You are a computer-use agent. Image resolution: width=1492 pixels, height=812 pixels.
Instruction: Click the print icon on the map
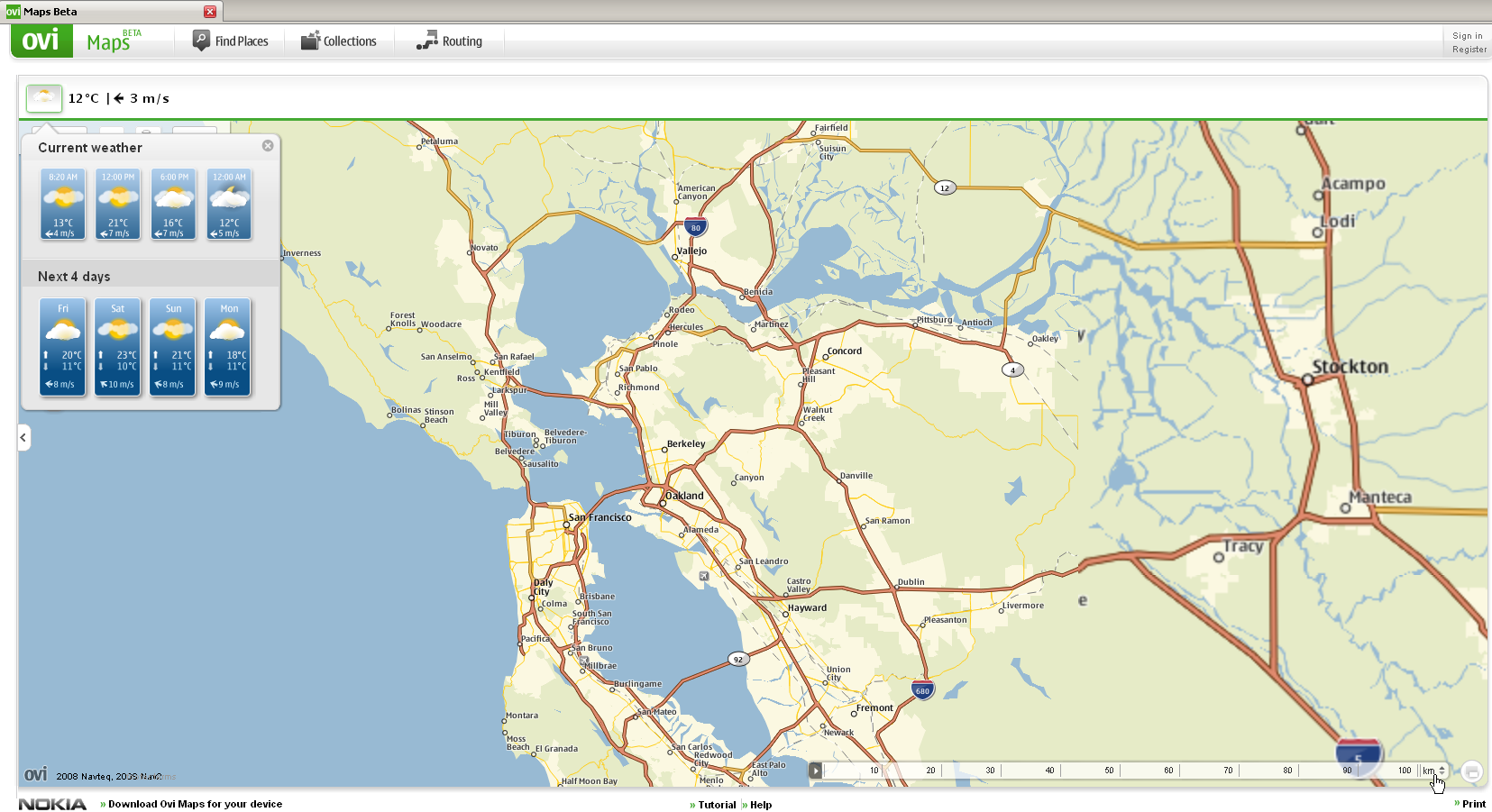click(1471, 771)
